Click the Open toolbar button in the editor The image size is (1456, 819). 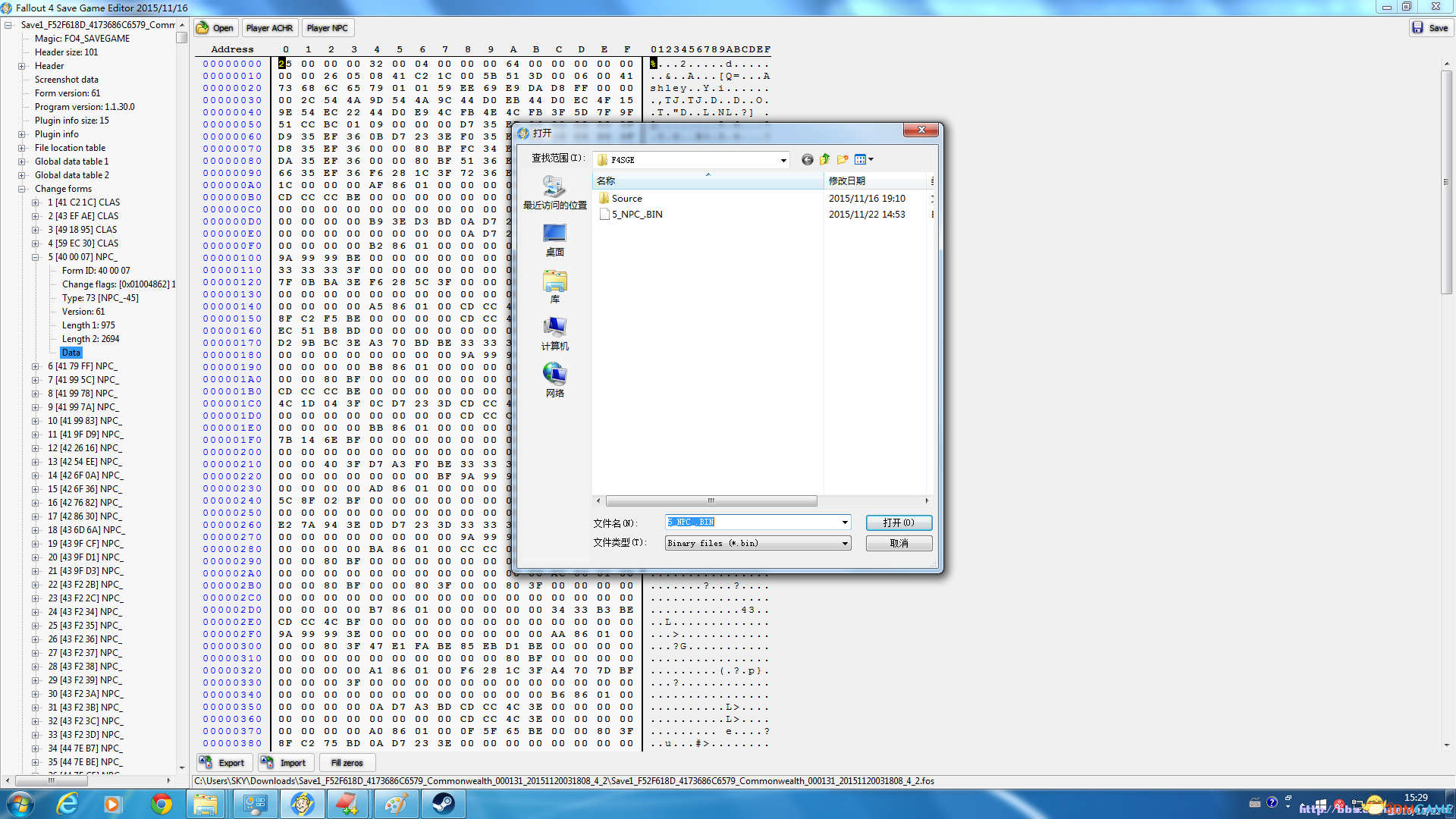pos(215,28)
